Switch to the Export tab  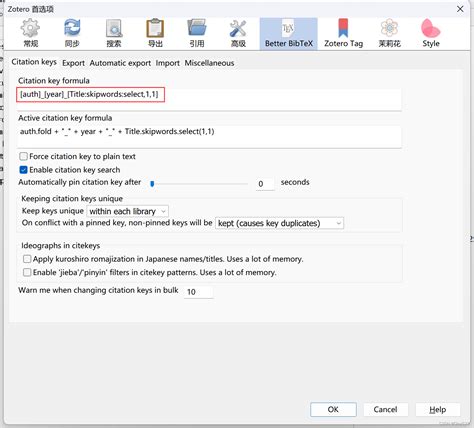click(73, 63)
